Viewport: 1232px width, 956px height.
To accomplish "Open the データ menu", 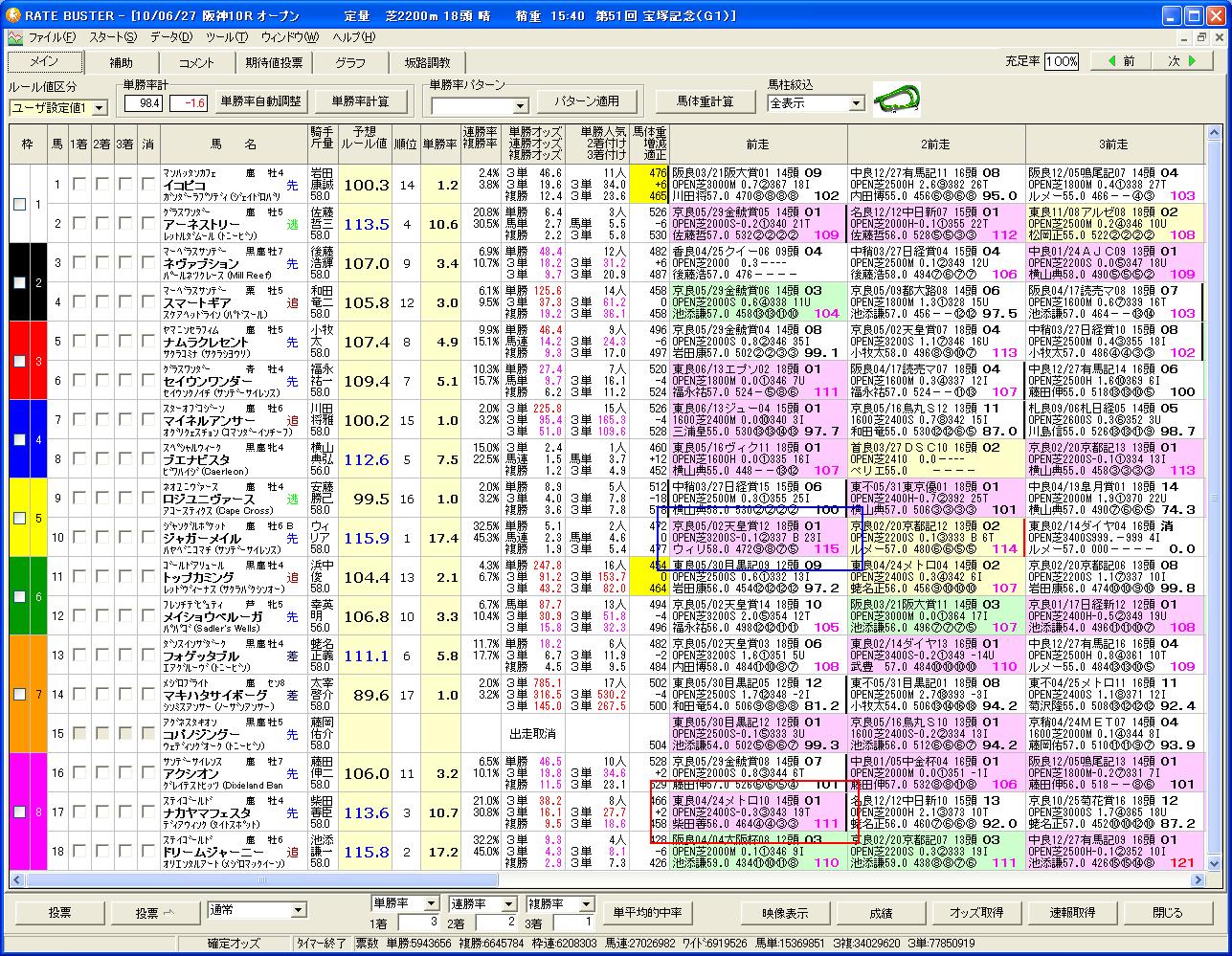I will 170,37.
